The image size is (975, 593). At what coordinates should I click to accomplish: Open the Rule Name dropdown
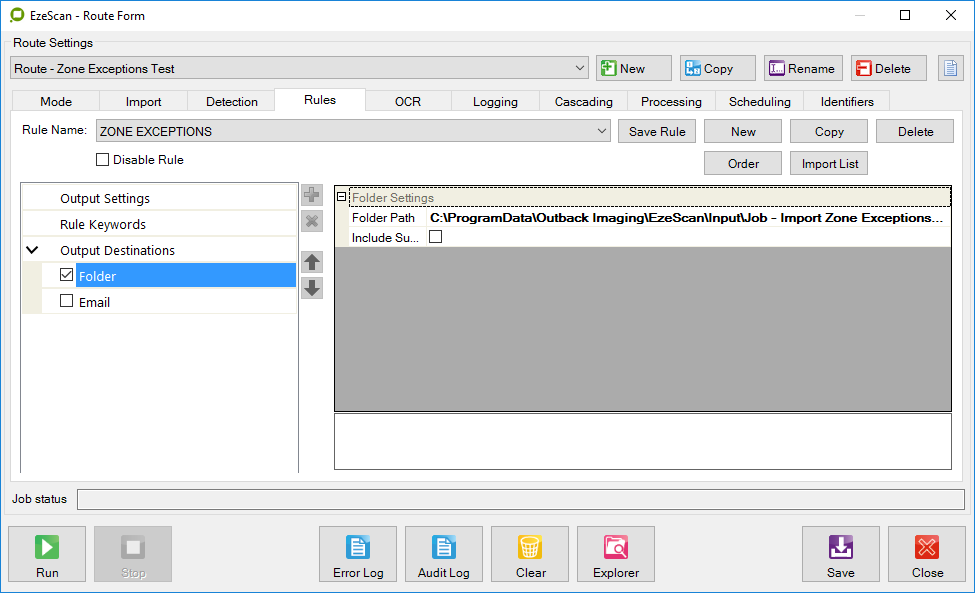(x=601, y=131)
